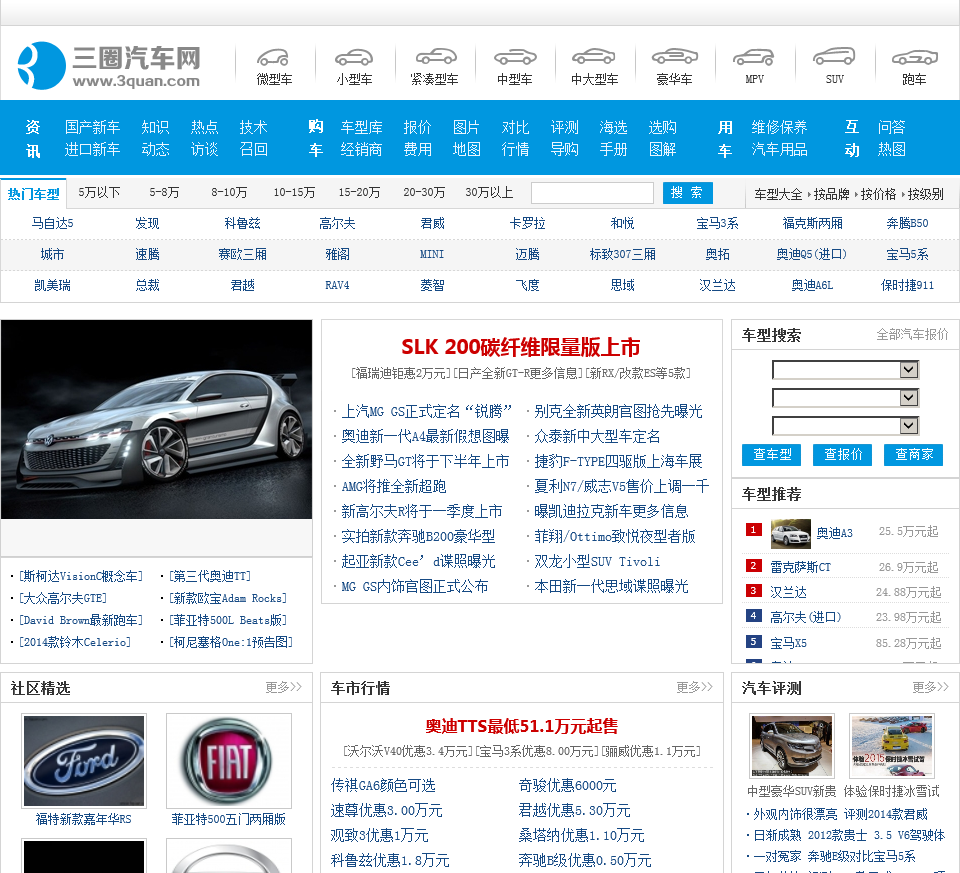Select the 30万以上 price tab
The image size is (960, 873).
tap(489, 192)
